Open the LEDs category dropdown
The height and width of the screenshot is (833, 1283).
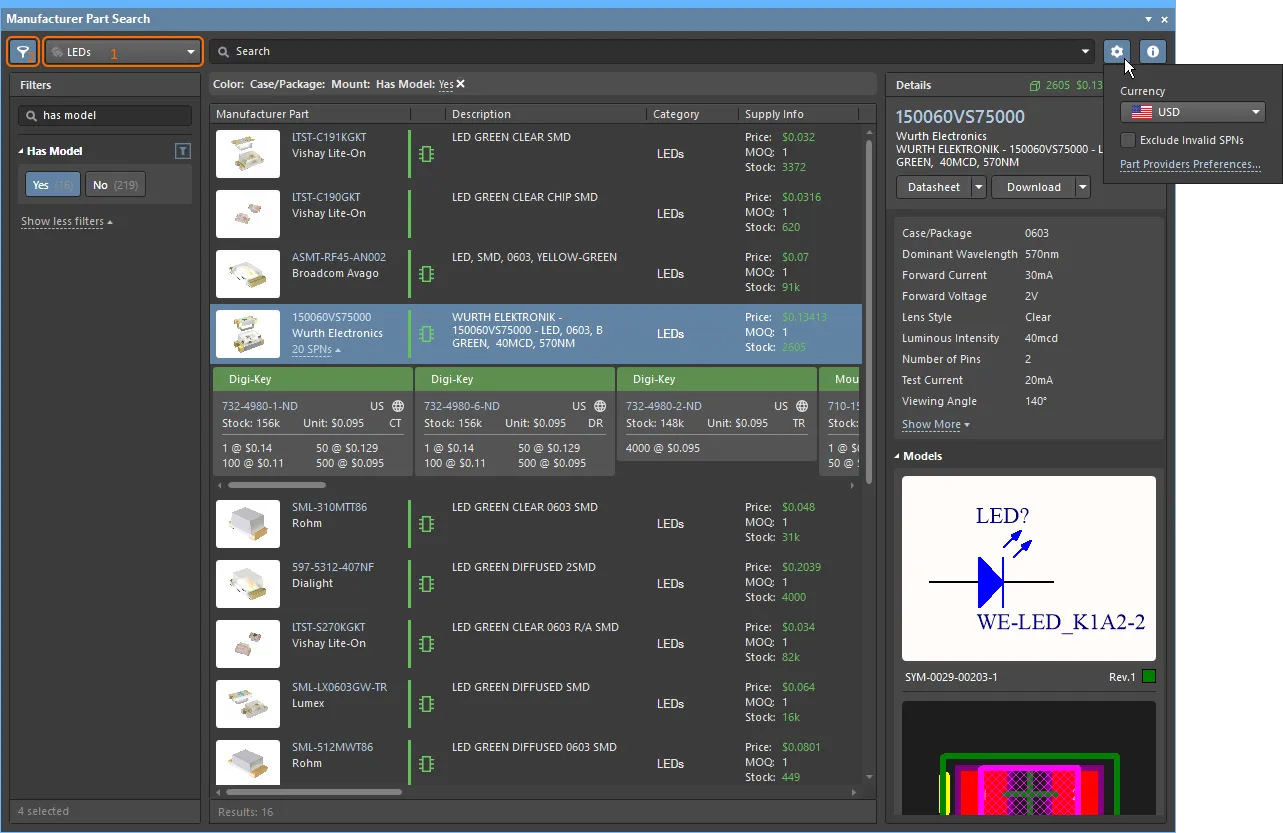(123, 51)
